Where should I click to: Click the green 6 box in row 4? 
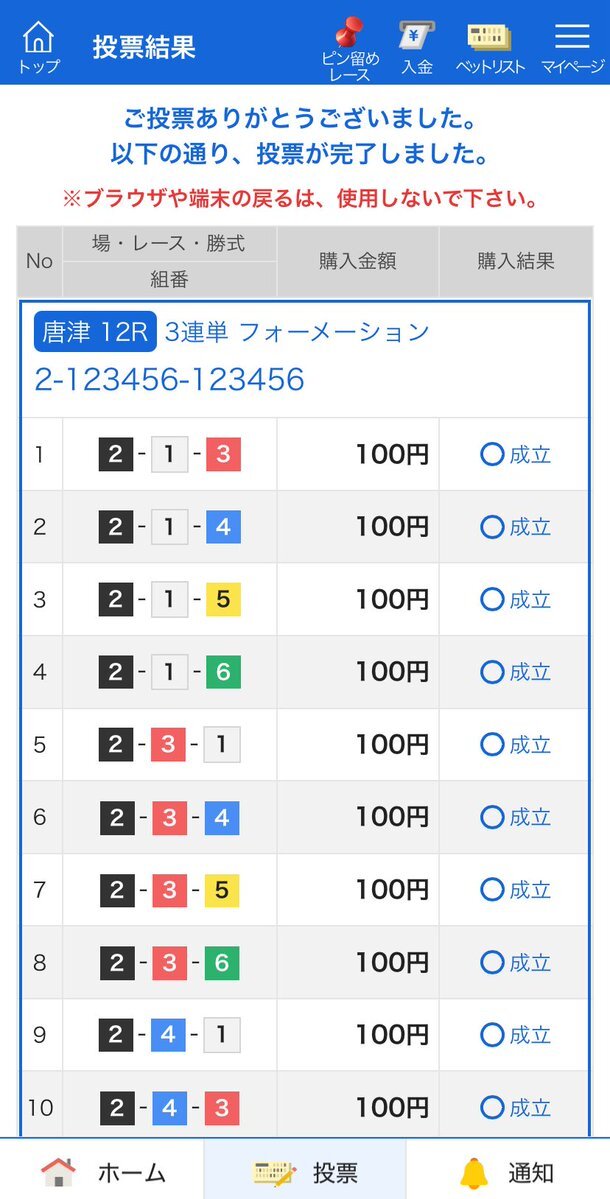coord(222,672)
